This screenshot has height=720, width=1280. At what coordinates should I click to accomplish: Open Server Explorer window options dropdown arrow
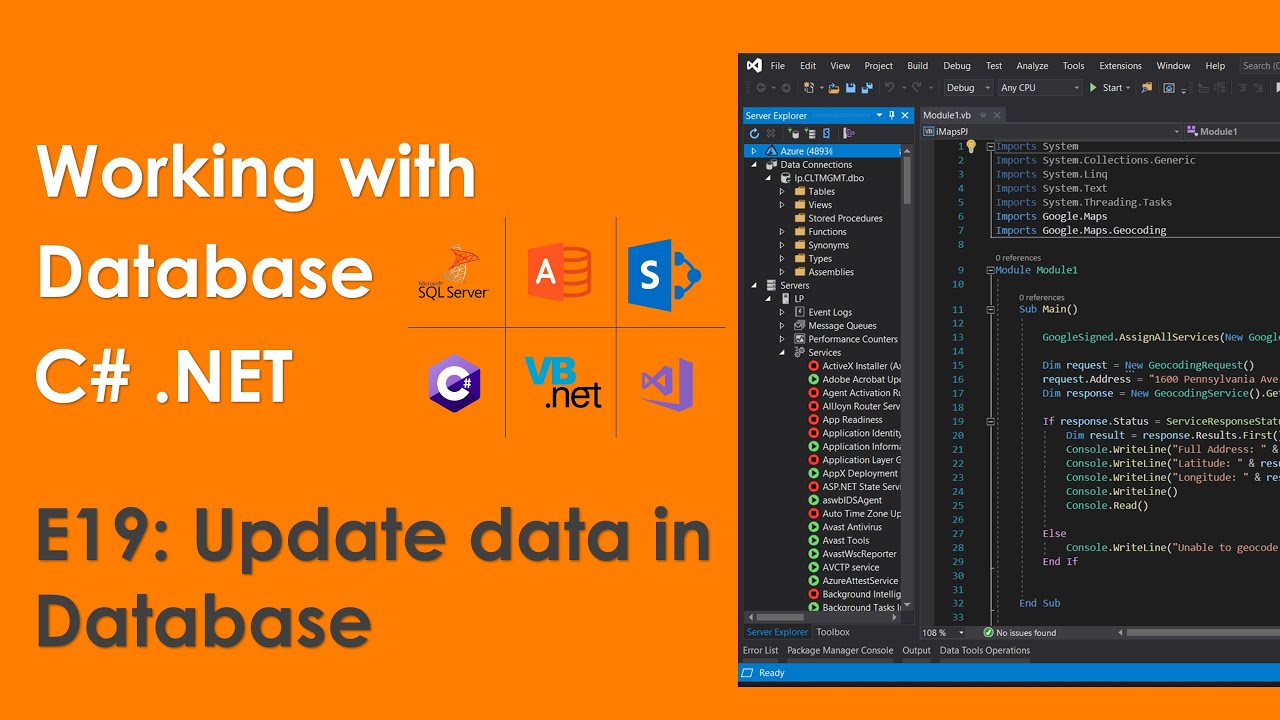[879, 116]
